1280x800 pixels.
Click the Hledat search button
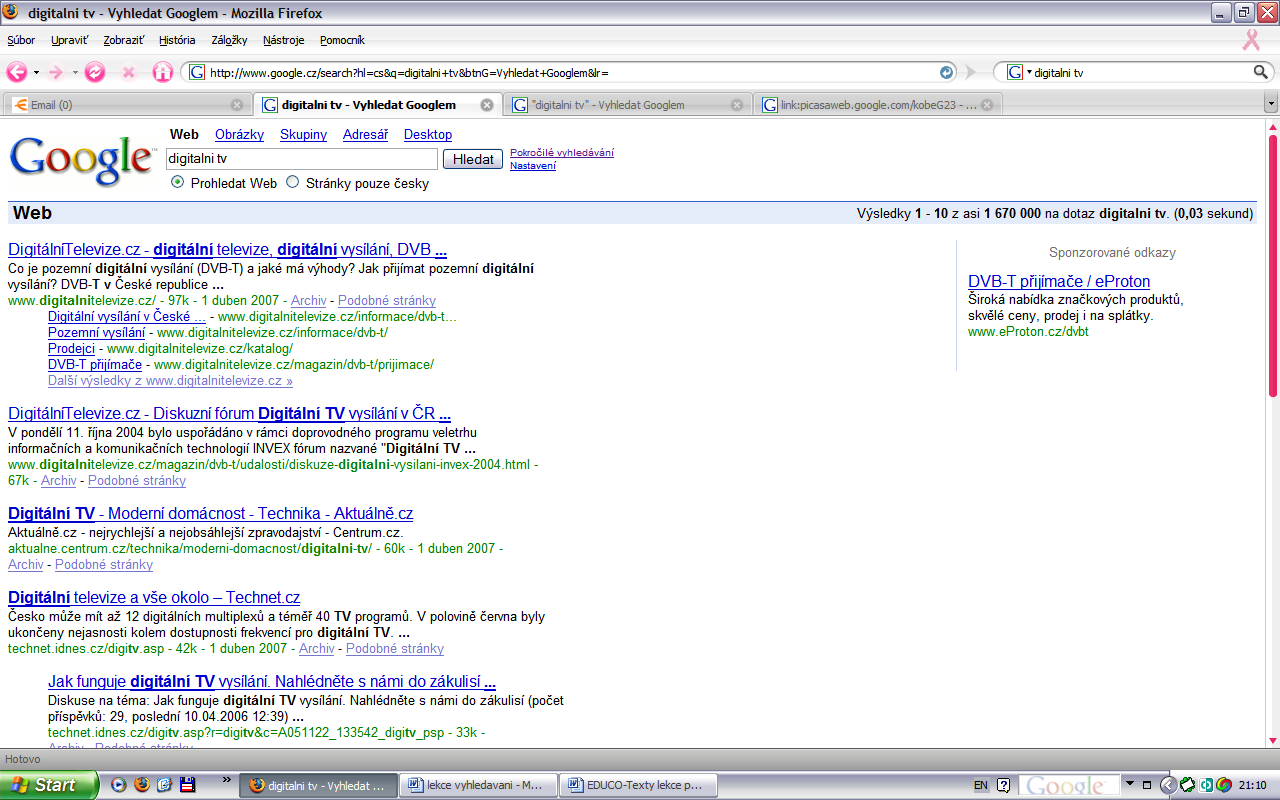pos(473,159)
